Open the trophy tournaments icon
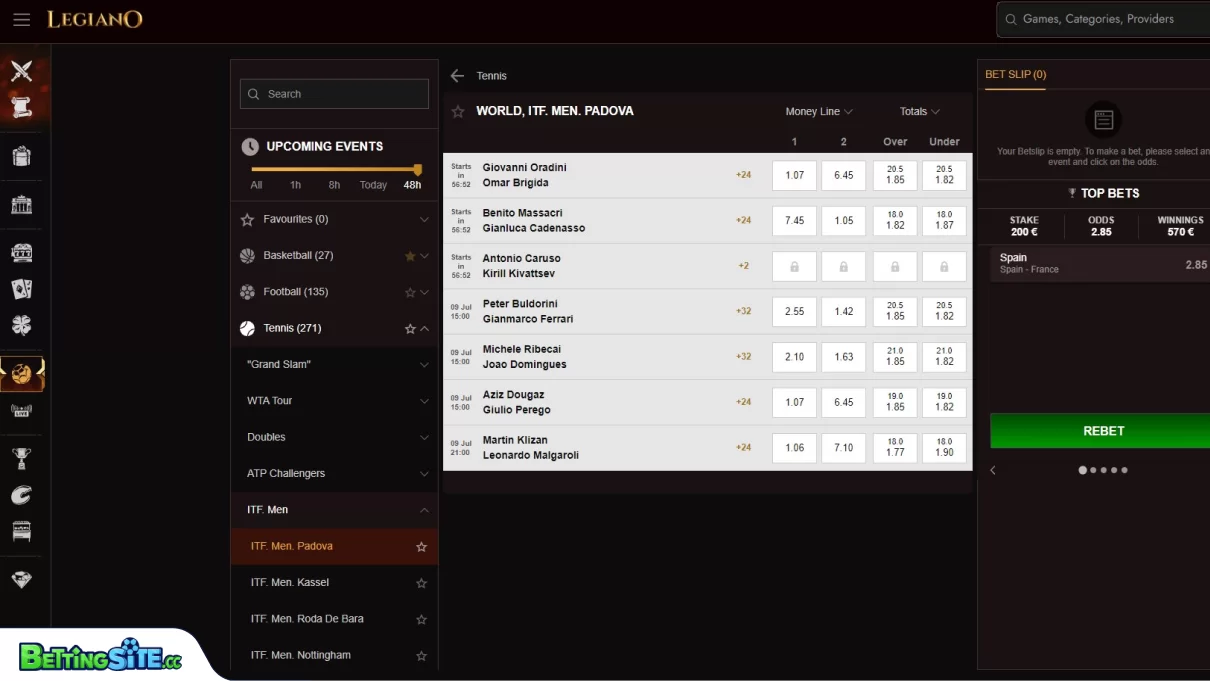Image resolution: width=1210 pixels, height=681 pixels. pos(21,459)
